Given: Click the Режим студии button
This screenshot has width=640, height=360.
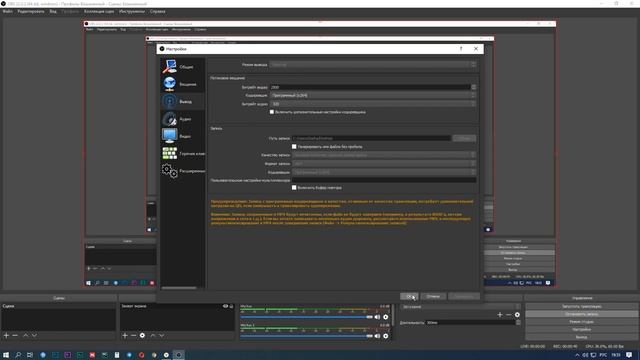Looking at the screenshot, I should (582, 322).
